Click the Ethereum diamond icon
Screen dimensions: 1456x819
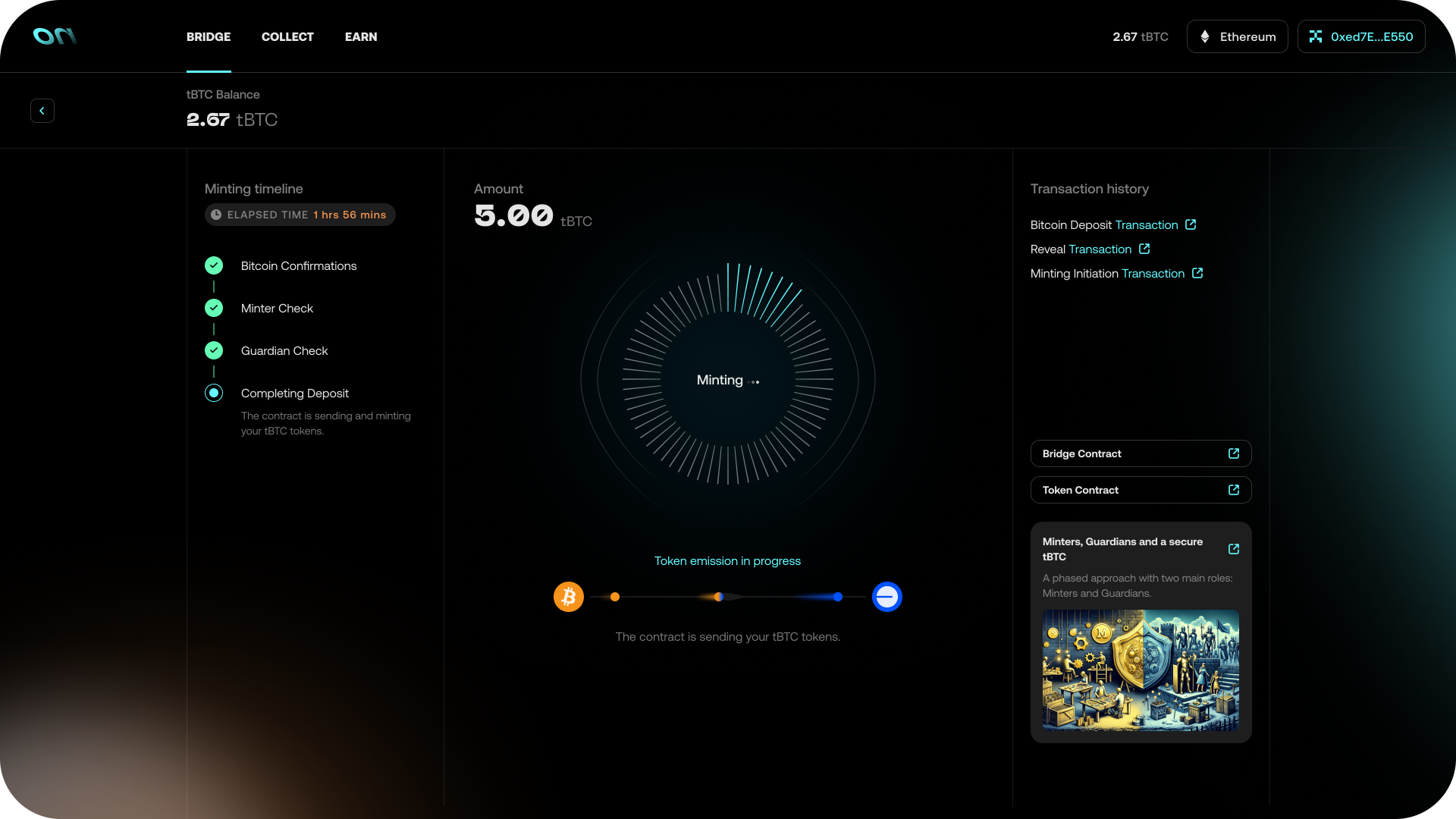[1205, 36]
